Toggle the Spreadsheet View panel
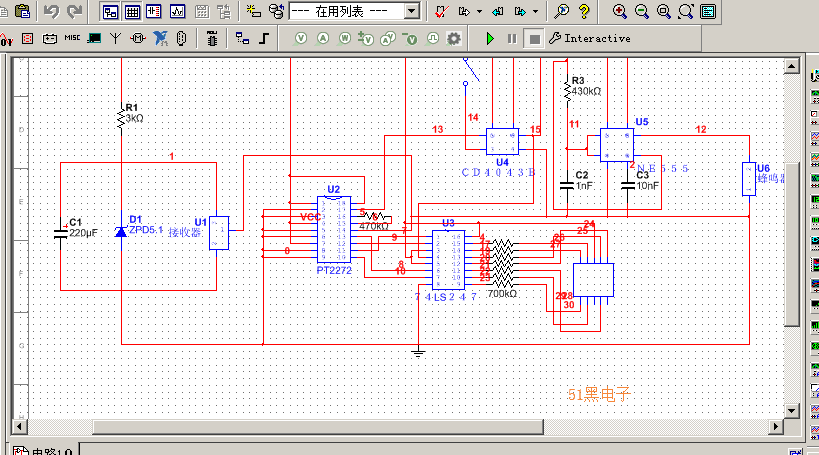819x455 pixels. point(132,11)
